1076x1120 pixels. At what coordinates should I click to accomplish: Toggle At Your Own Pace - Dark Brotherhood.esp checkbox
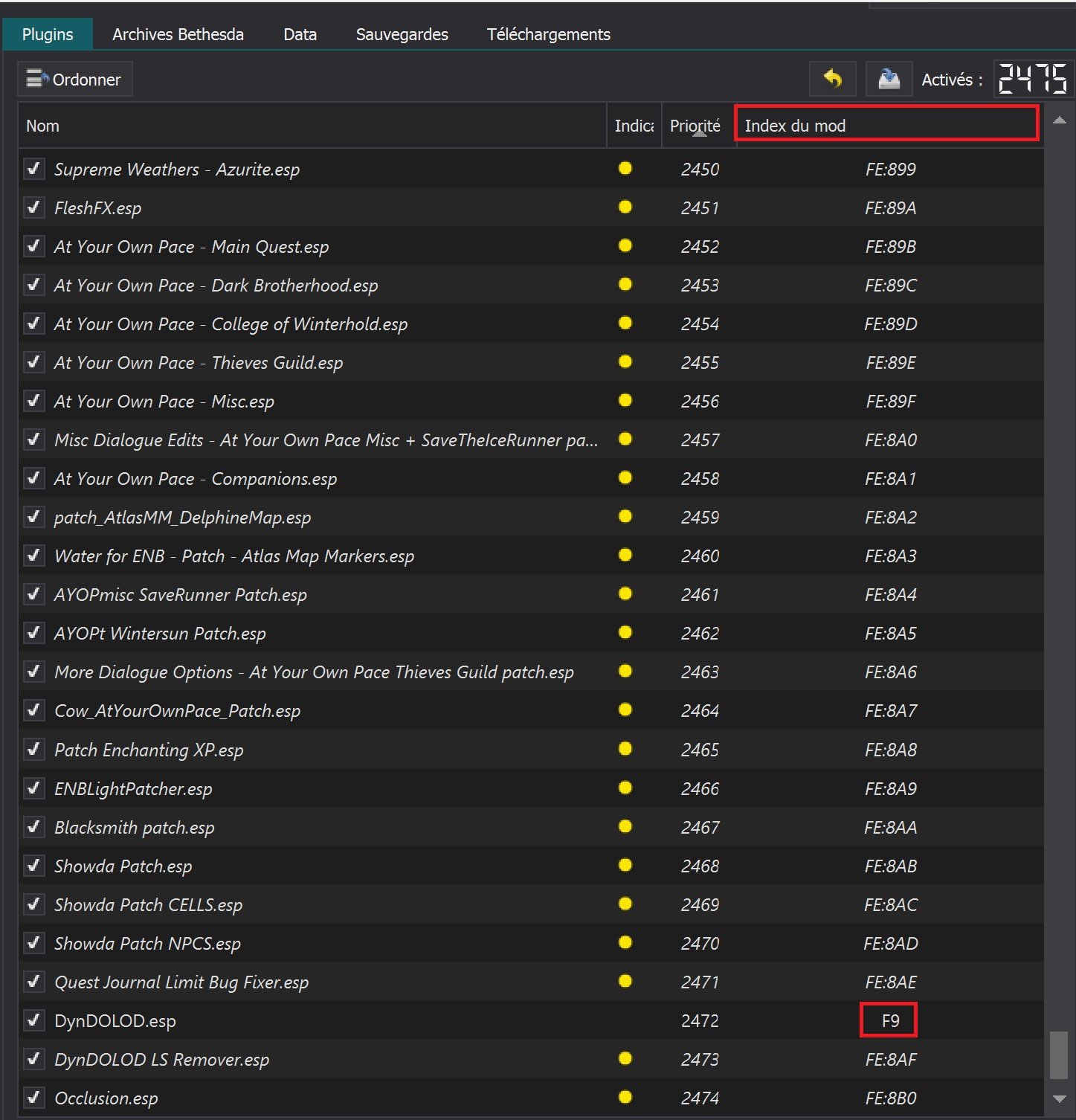coord(33,285)
